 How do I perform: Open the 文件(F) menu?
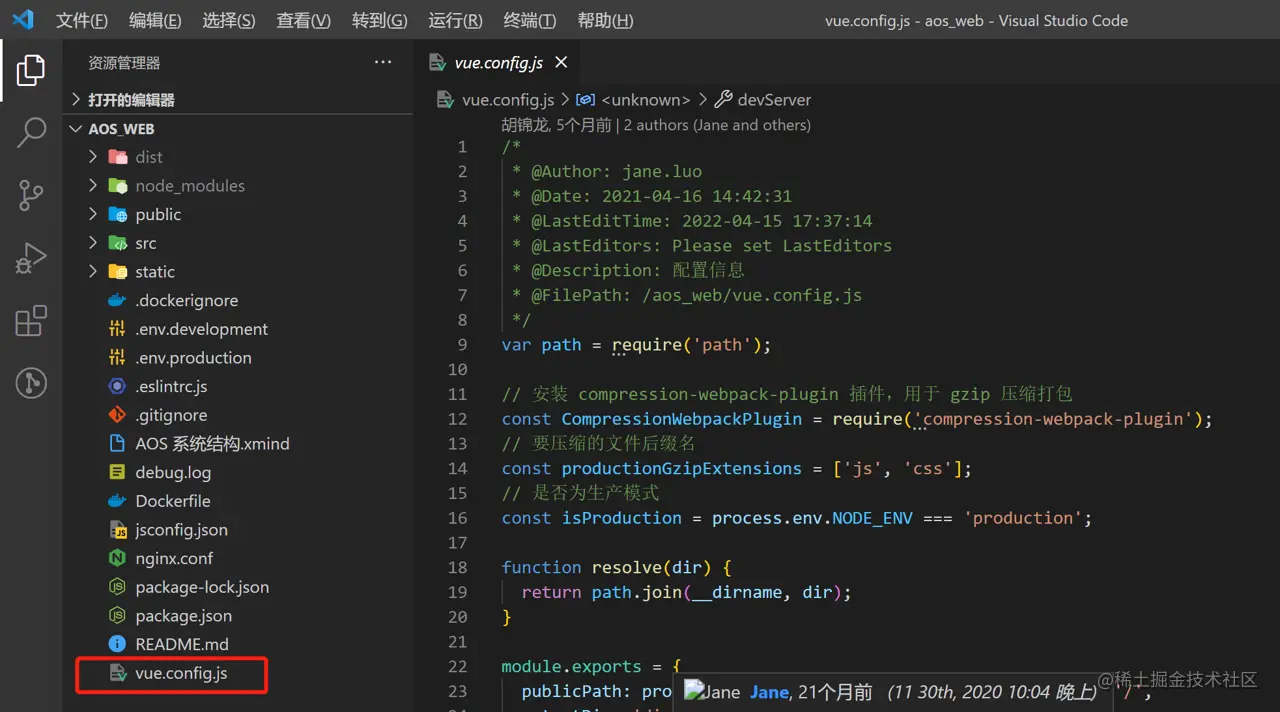coord(82,21)
